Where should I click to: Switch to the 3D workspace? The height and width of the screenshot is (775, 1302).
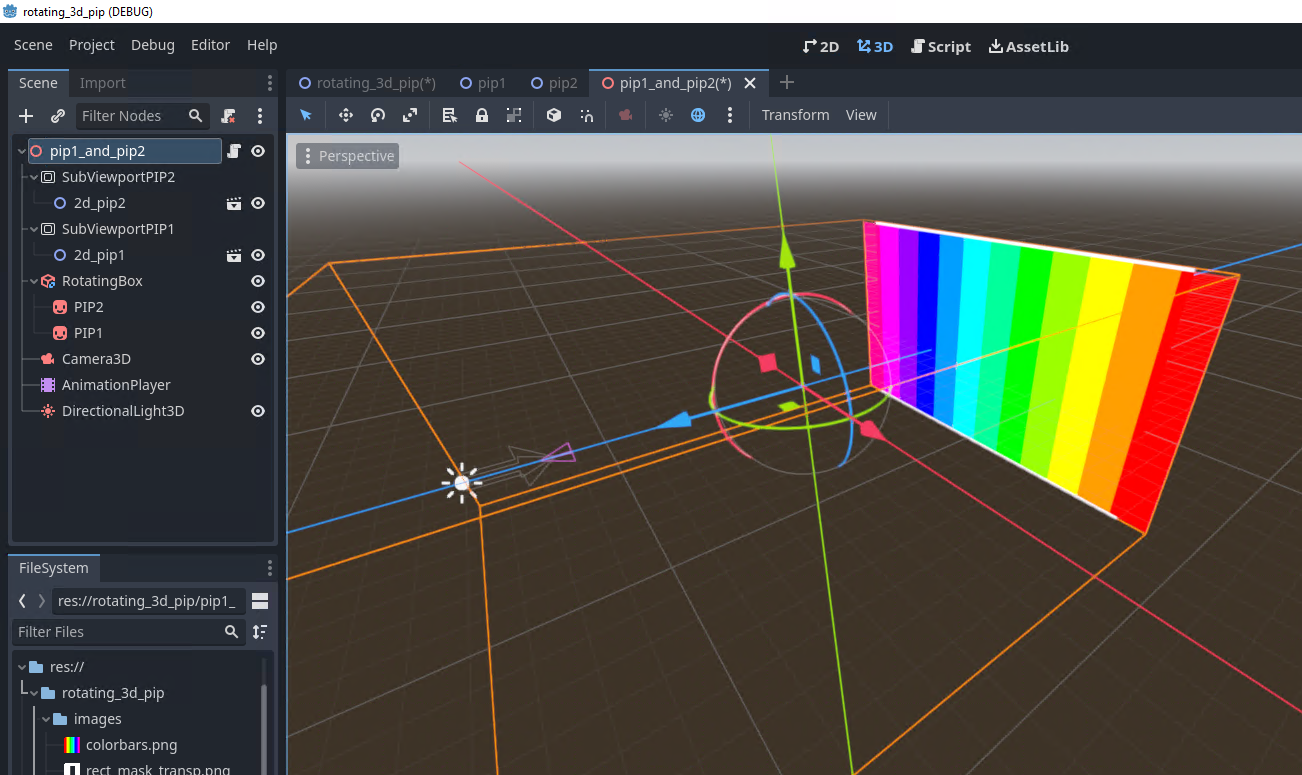point(875,46)
